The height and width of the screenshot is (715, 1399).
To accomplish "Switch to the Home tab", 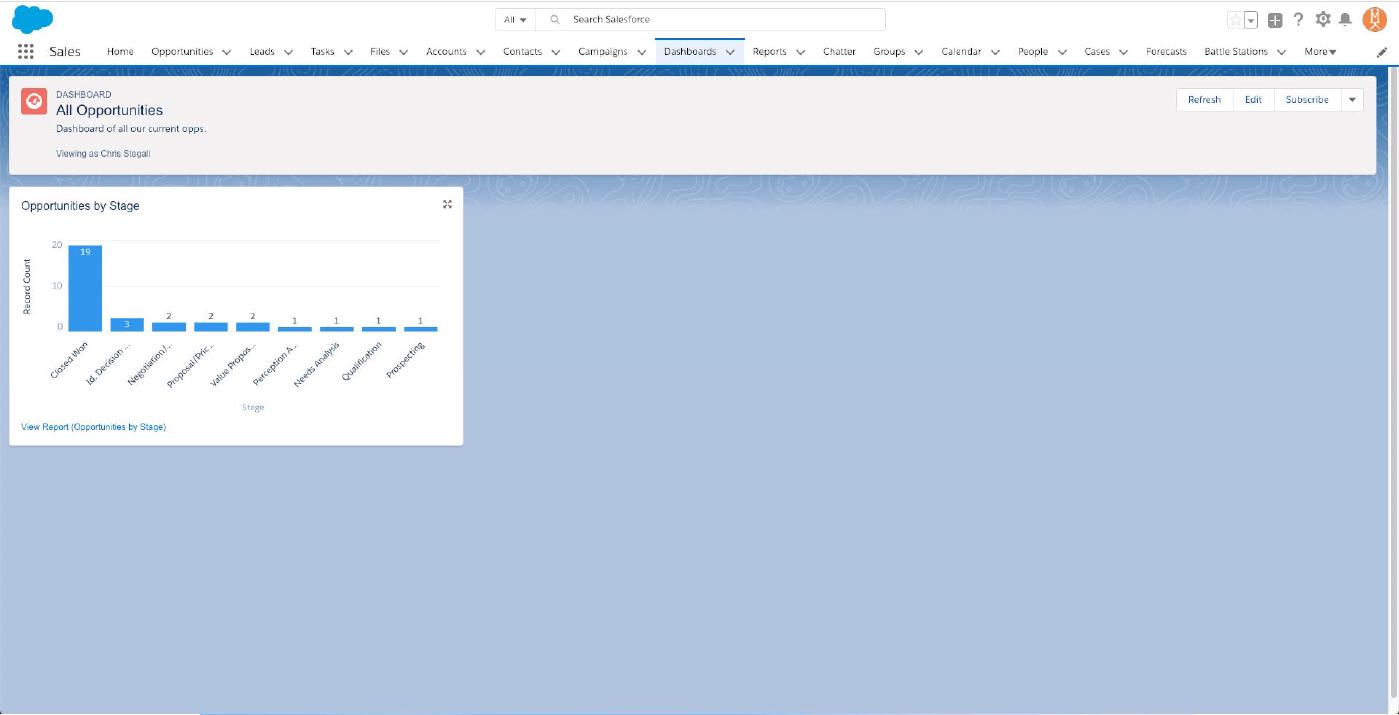I will (x=120, y=52).
